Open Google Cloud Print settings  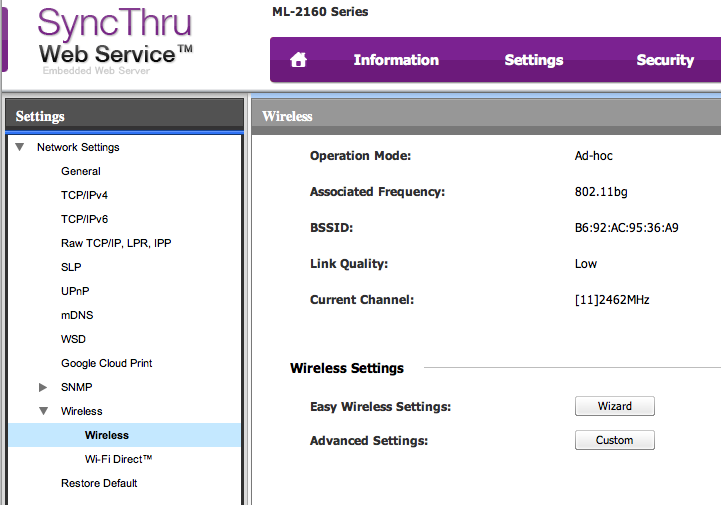pos(106,363)
